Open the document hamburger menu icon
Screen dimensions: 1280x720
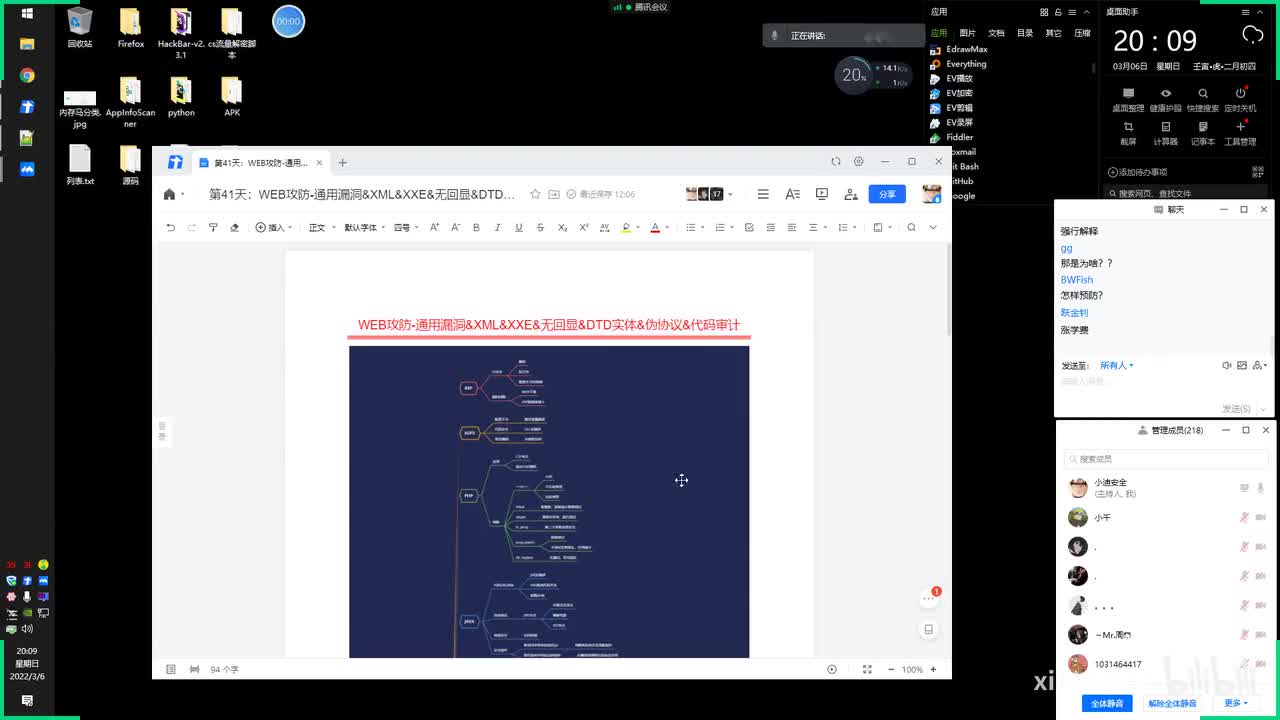[763, 194]
